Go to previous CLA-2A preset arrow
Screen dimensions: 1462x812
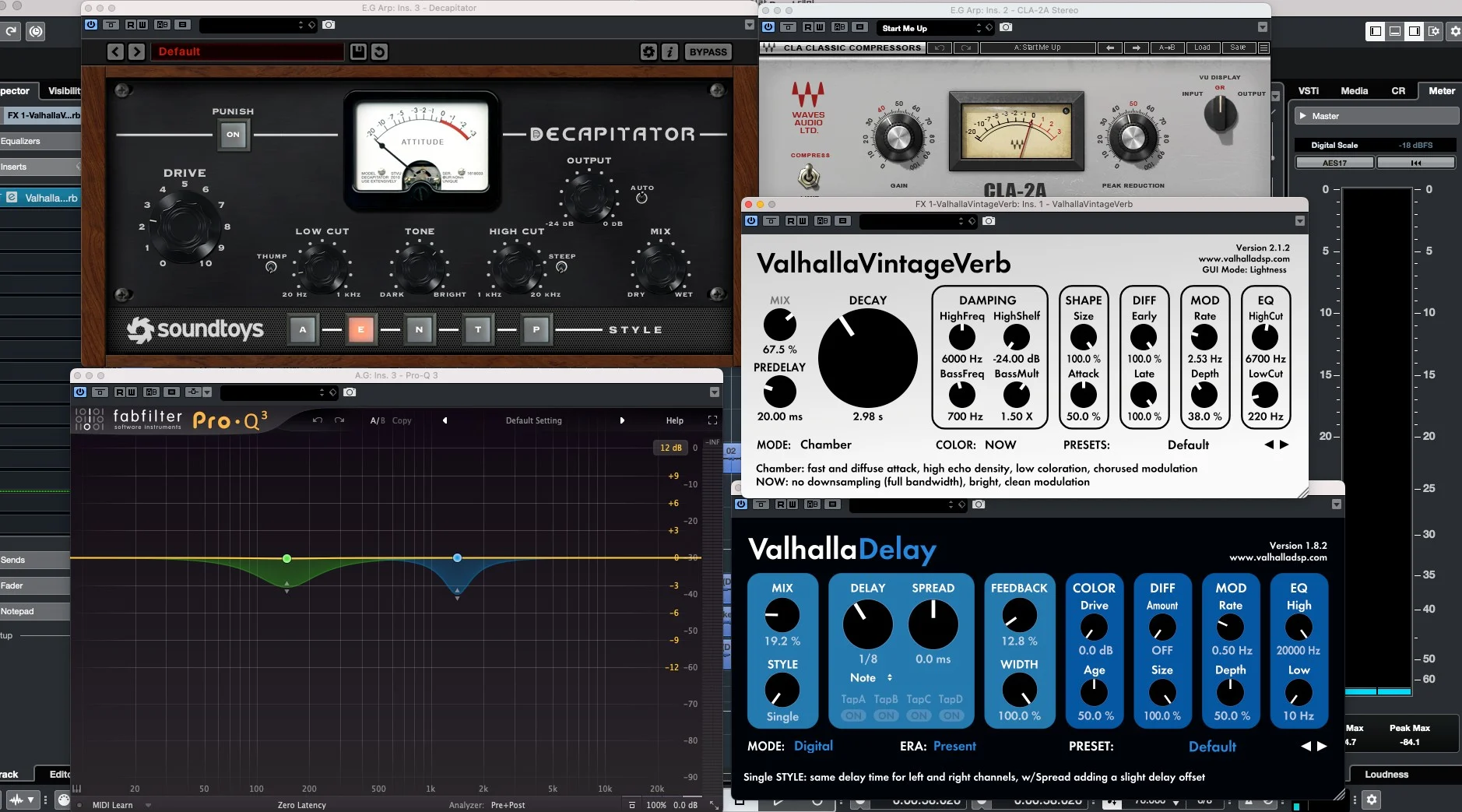[x=1110, y=47]
